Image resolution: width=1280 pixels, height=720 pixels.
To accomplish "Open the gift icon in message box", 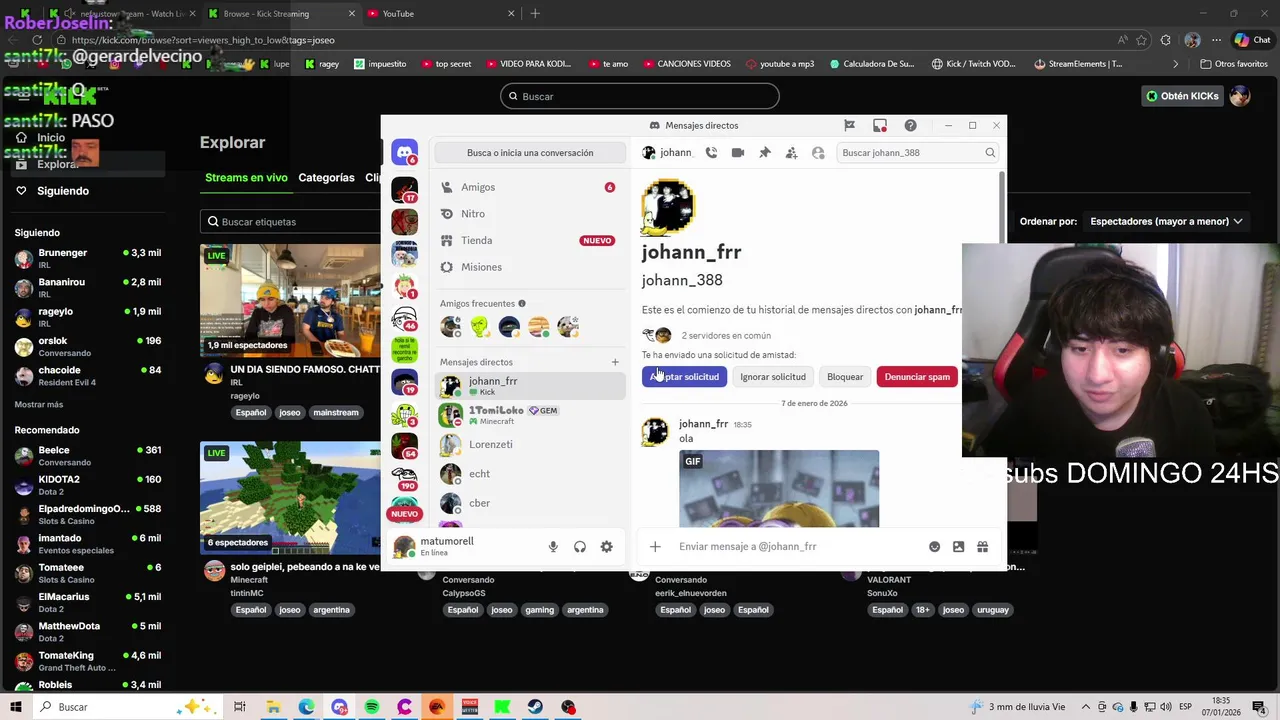I will click(x=982, y=547).
